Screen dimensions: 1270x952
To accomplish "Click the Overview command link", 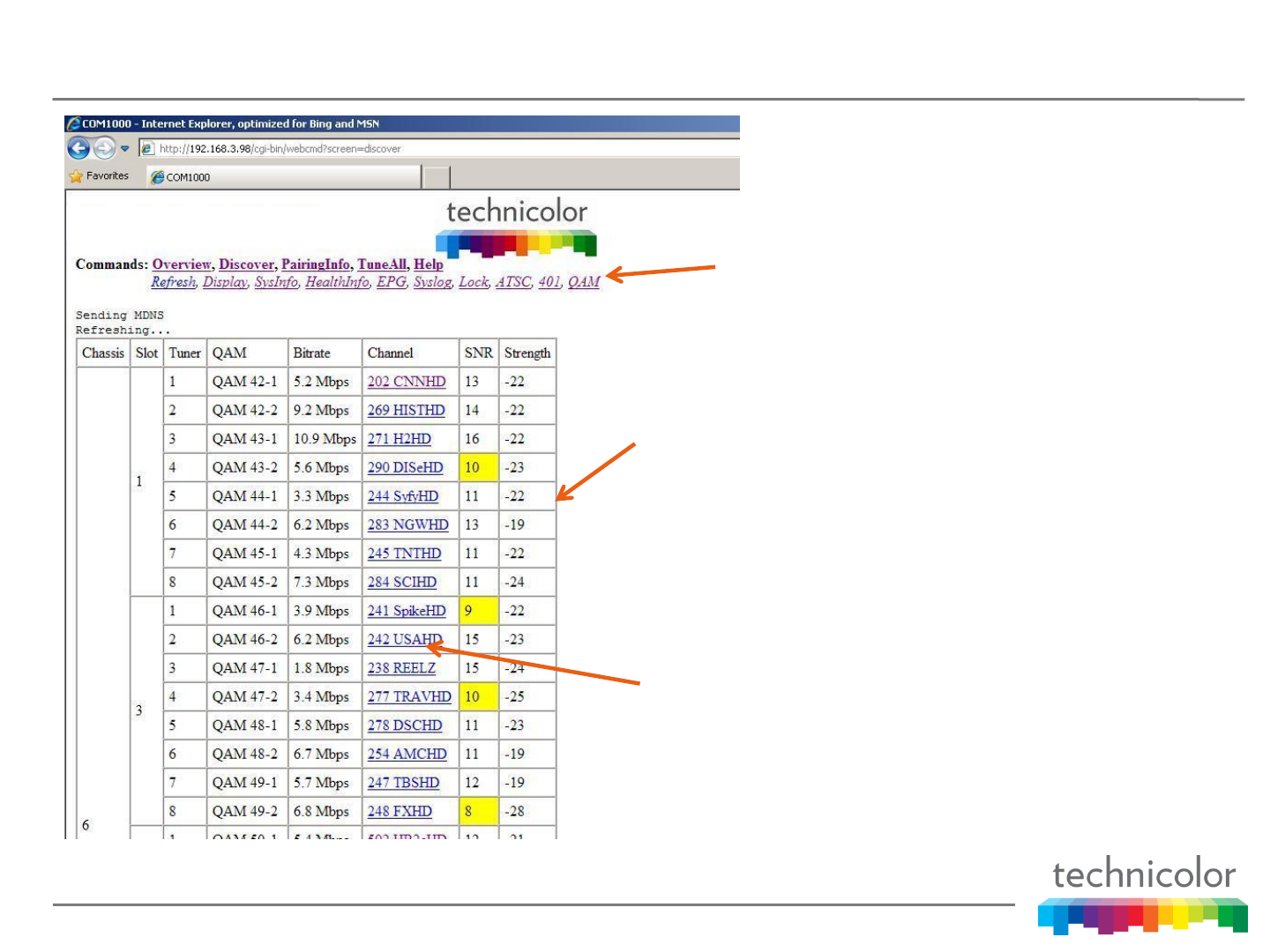I will click(182, 264).
